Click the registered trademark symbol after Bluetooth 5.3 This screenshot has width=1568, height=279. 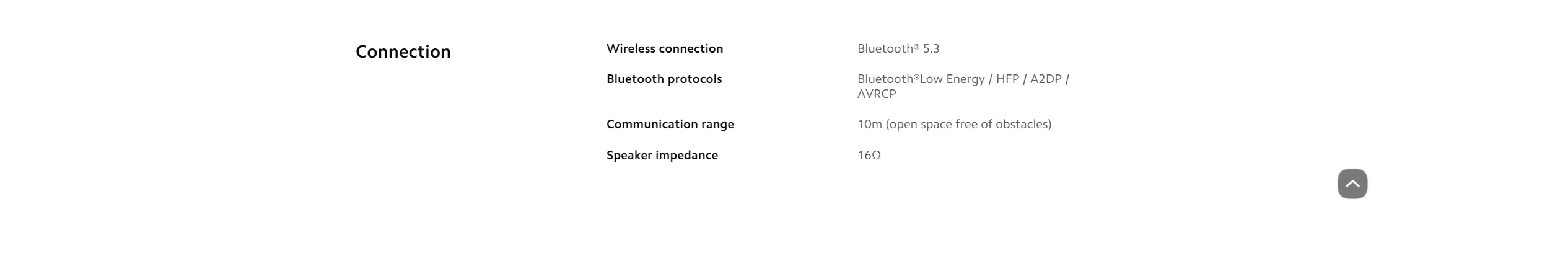pos(916,46)
